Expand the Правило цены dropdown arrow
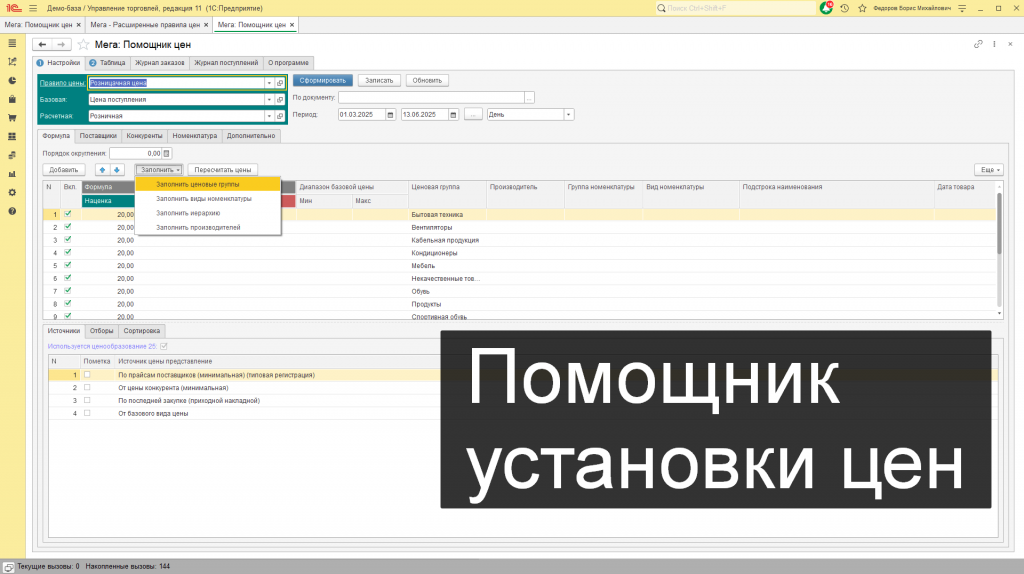Screen dimensions: 1024x574 (x=269, y=83)
